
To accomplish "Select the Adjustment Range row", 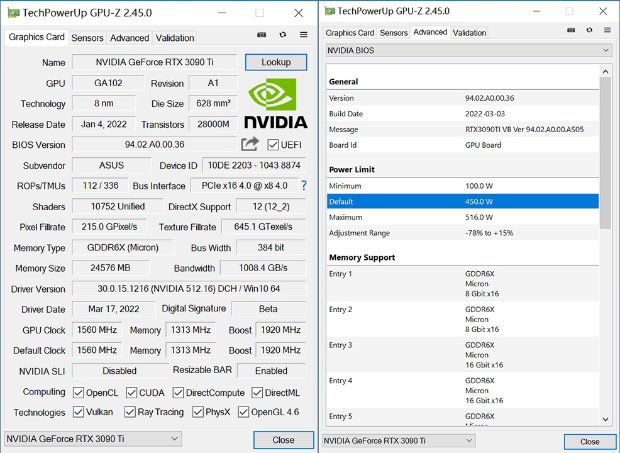I will click(x=463, y=233).
